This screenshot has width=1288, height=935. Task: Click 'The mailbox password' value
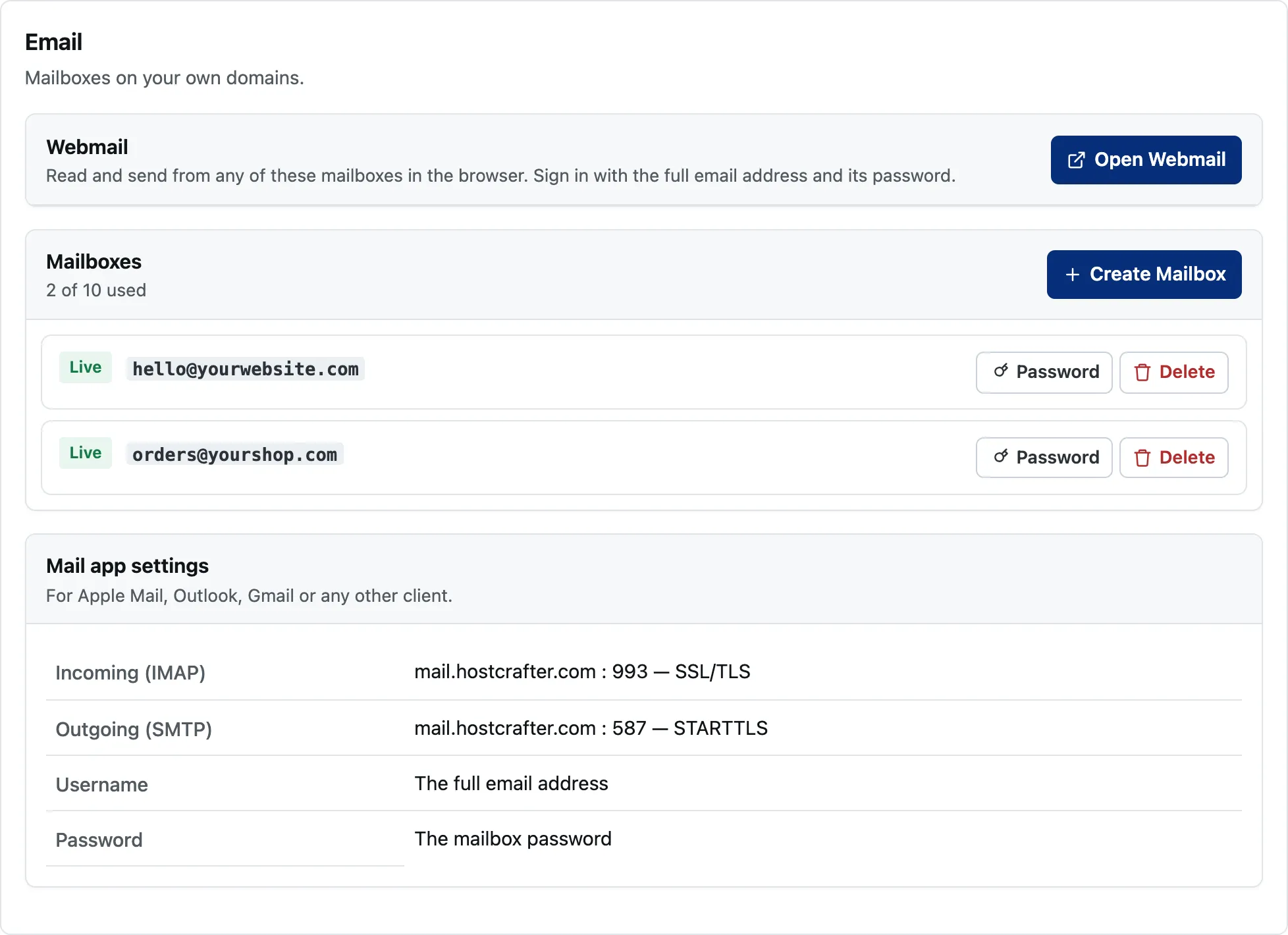click(x=513, y=839)
